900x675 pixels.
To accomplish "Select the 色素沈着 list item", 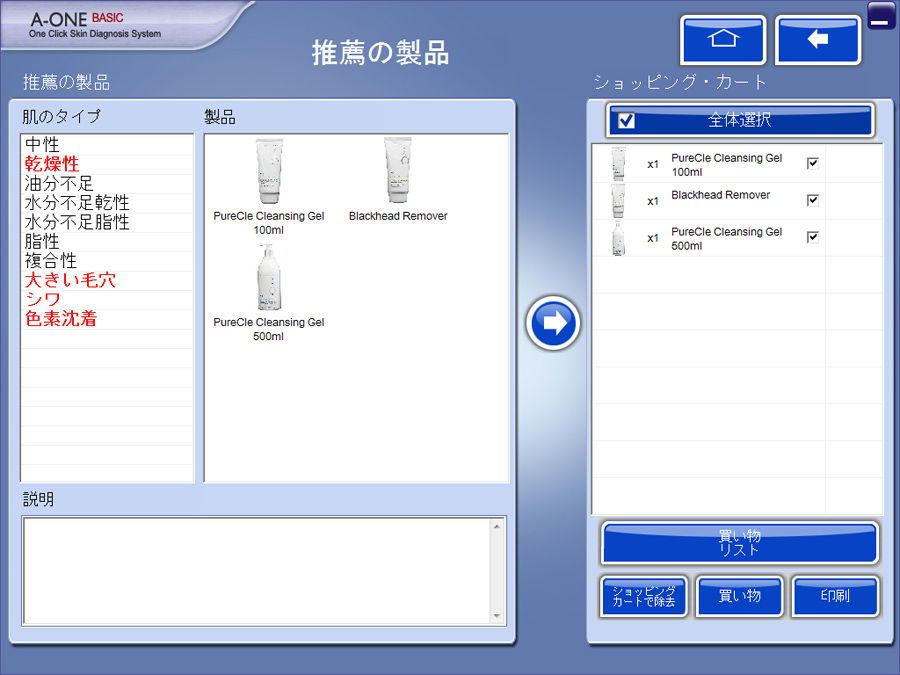I will (x=107, y=319).
